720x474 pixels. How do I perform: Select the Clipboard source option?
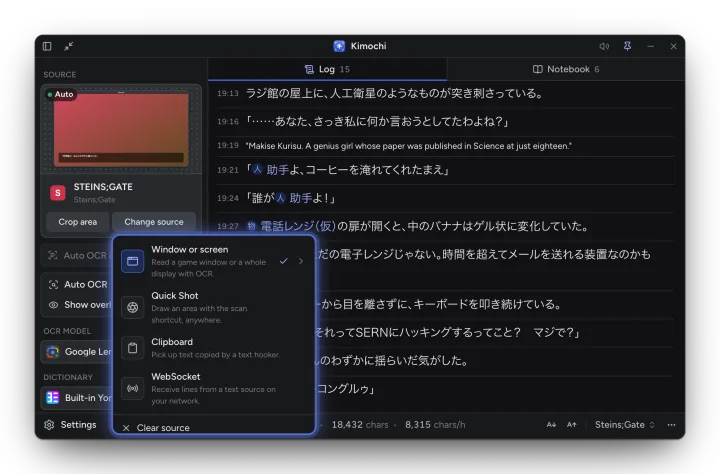[214, 348]
